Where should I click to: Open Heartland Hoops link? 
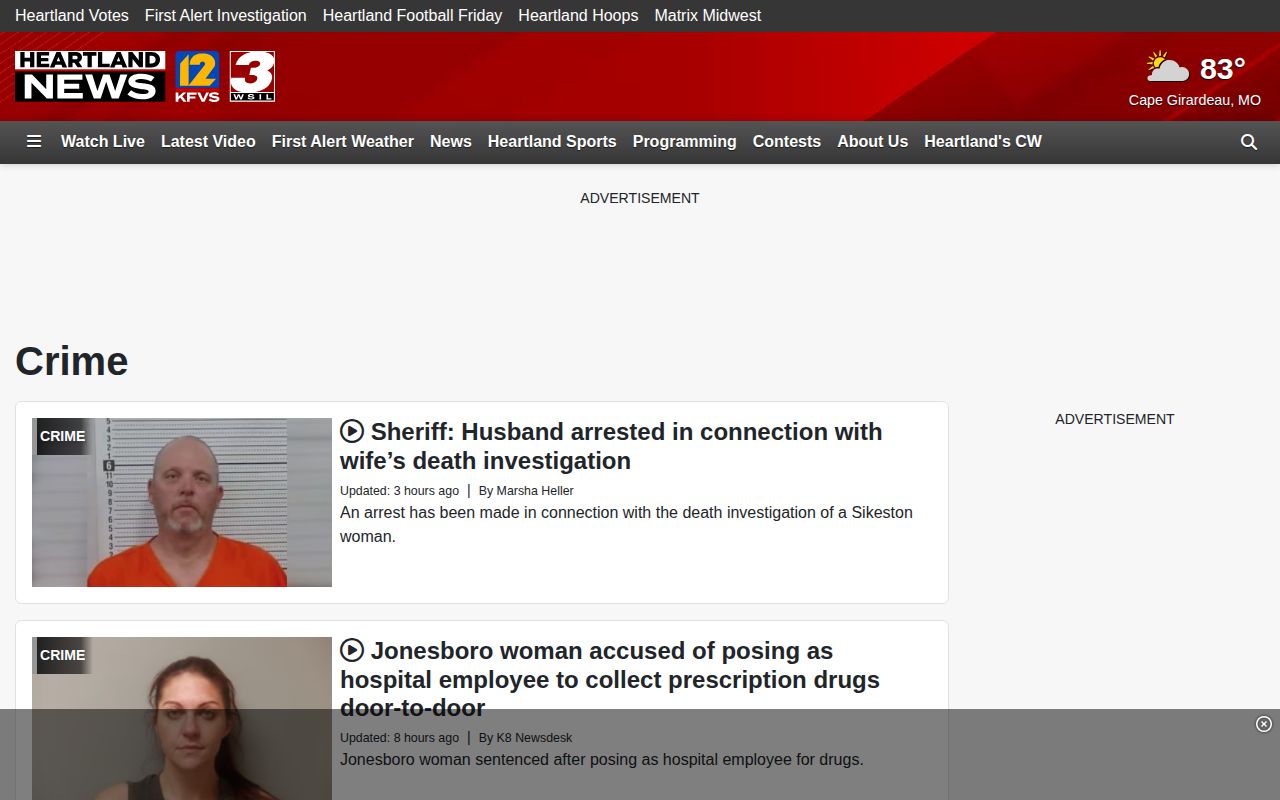578,15
